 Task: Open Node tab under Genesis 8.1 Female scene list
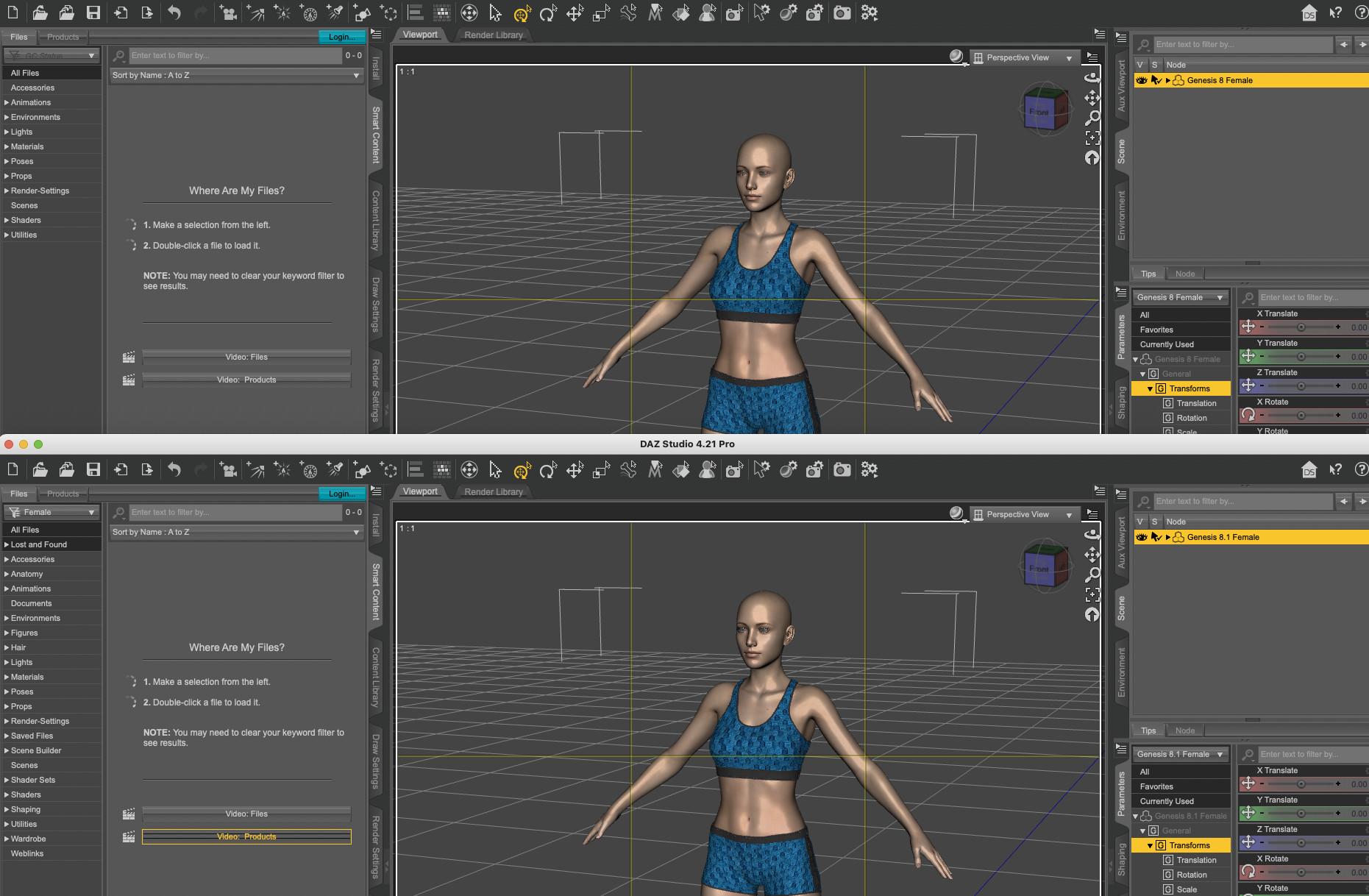[x=1185, y=730]
